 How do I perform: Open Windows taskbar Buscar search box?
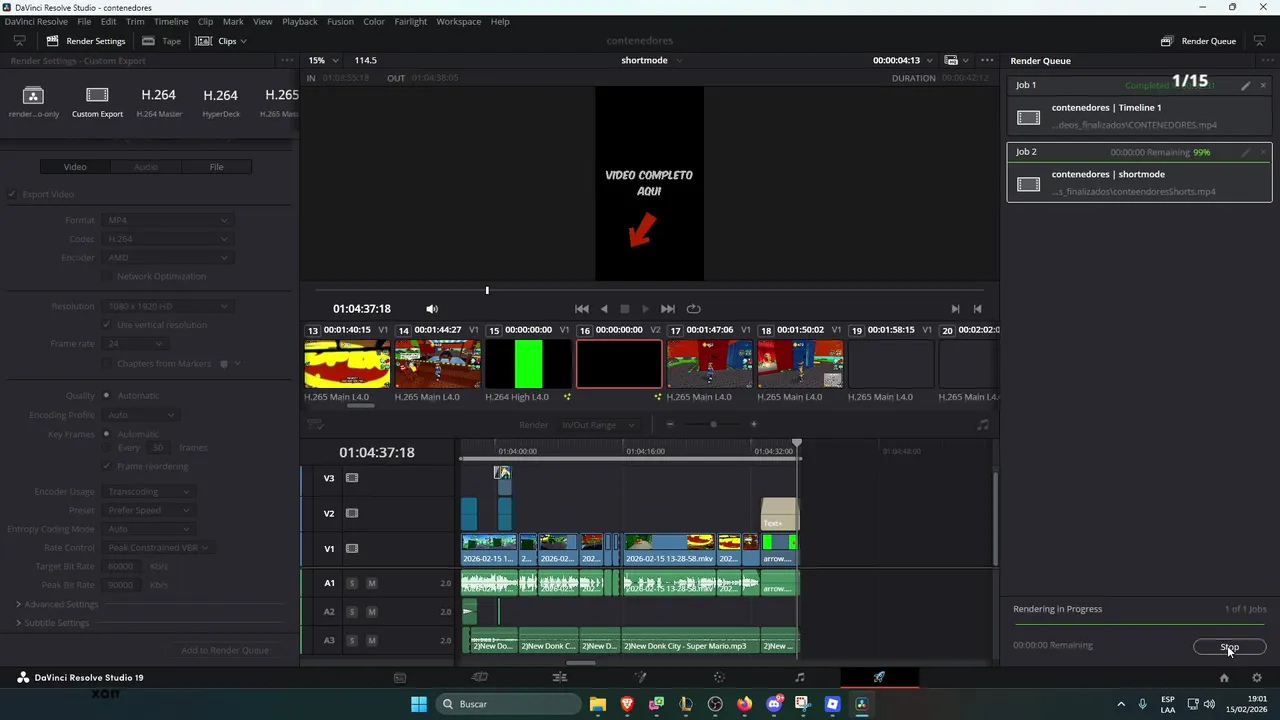(x=508, y=704)
